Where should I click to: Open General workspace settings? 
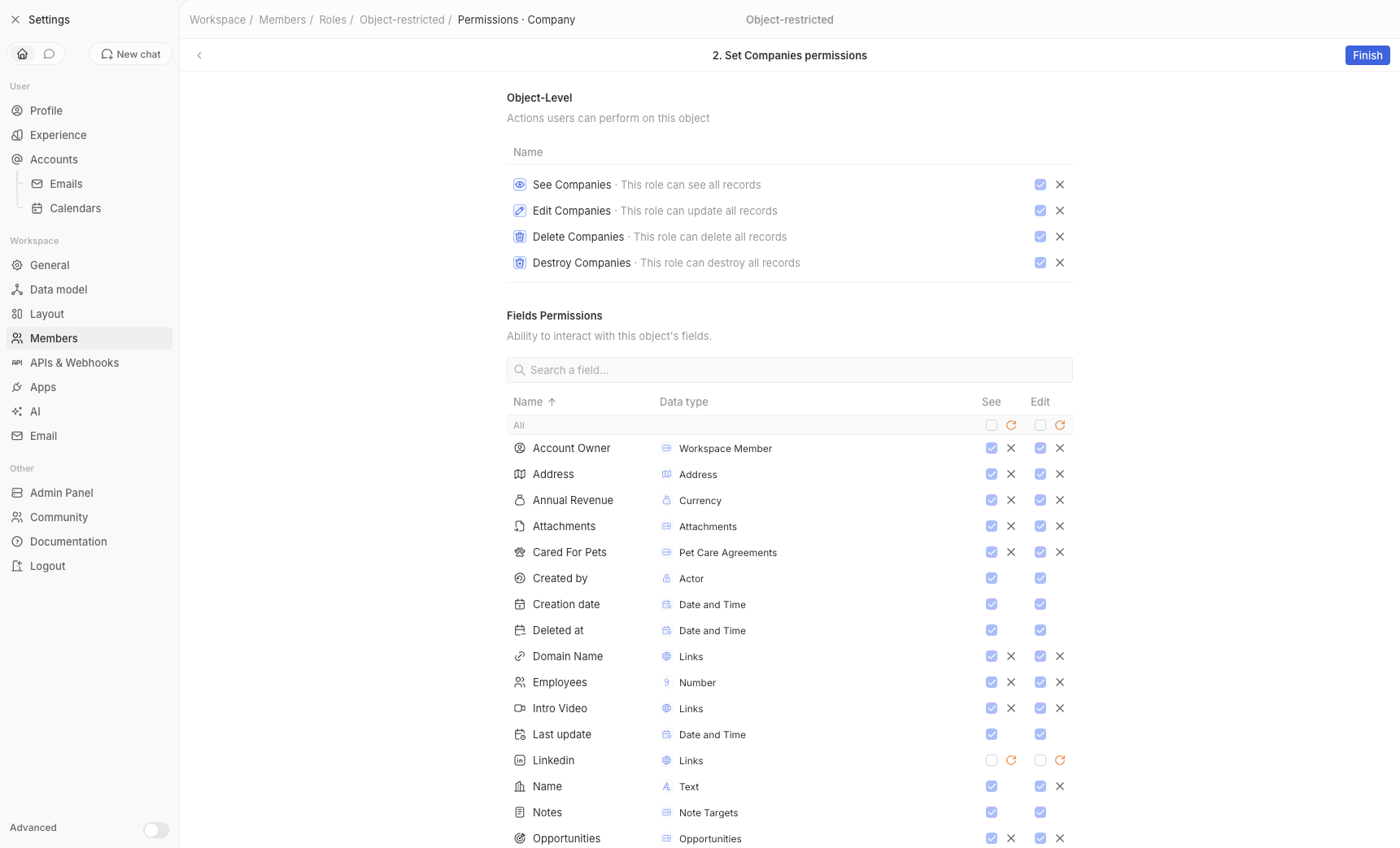click(x=89, y=265)
